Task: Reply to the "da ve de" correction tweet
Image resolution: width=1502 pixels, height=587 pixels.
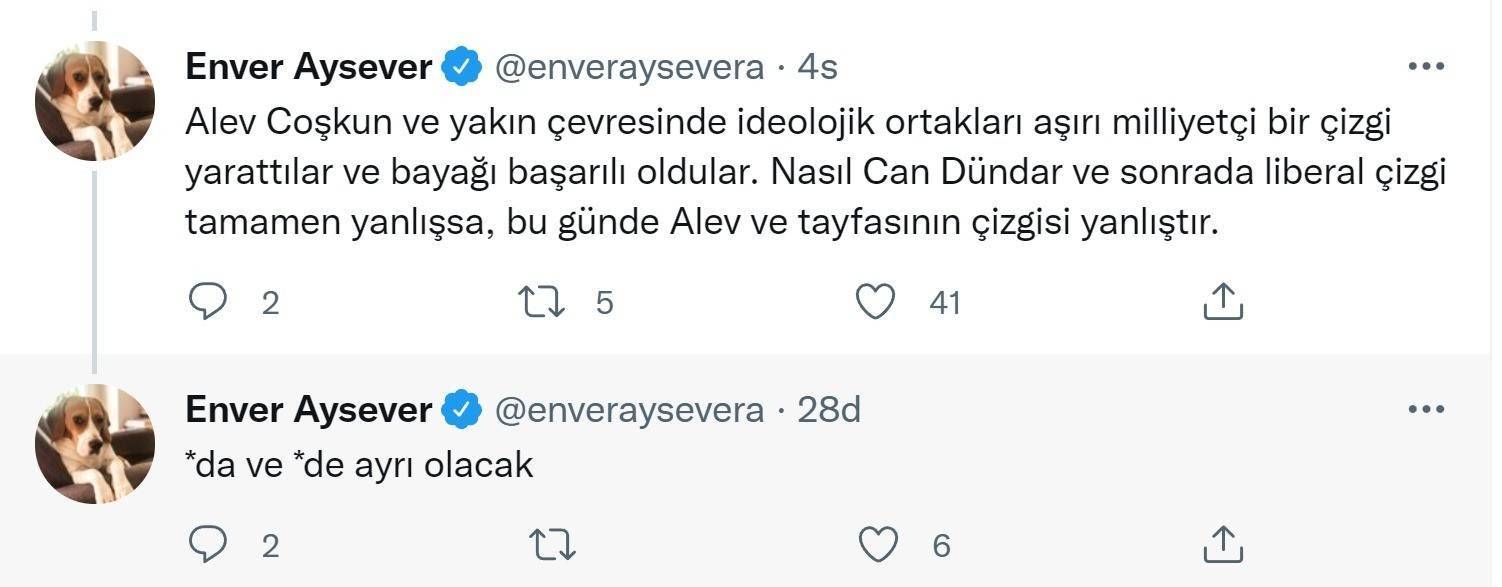Action: coord(208,545)
